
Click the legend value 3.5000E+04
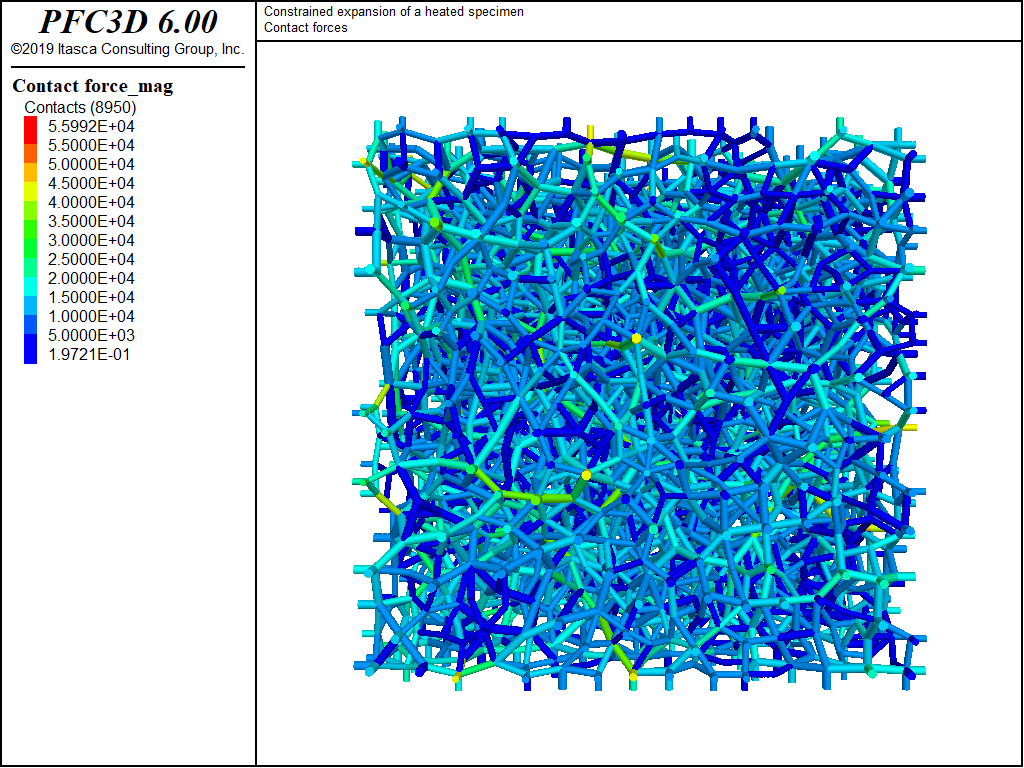point(91,221)
